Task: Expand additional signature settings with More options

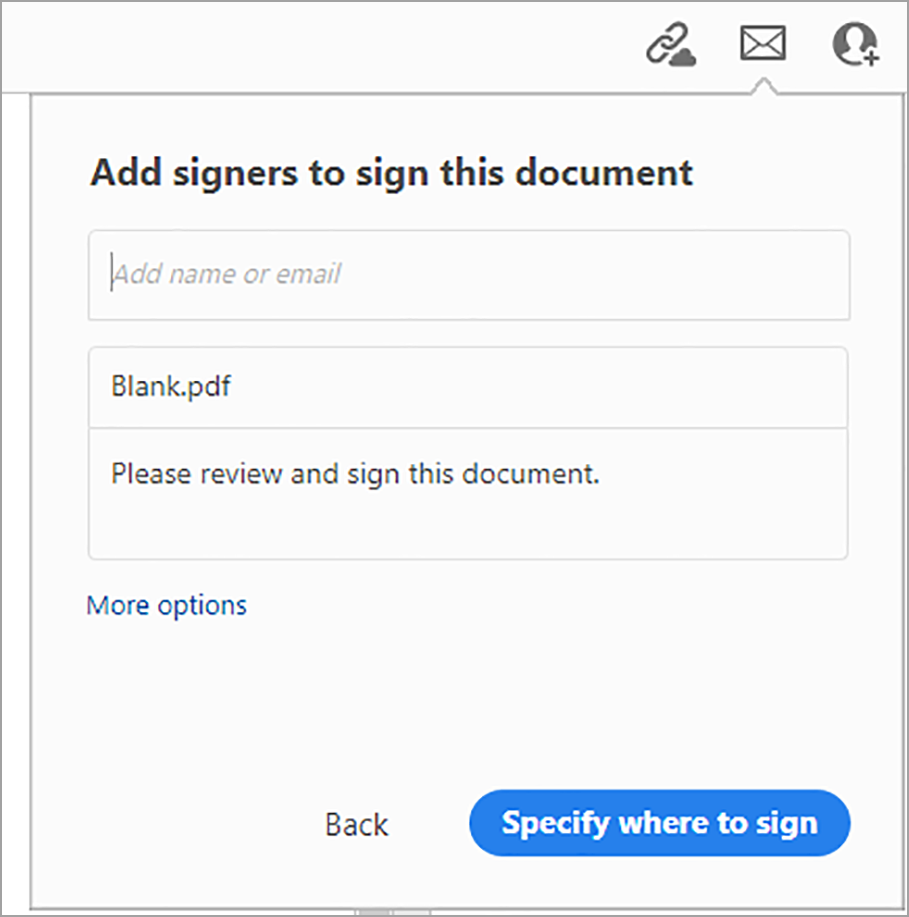Action: [x=165, y=605]
